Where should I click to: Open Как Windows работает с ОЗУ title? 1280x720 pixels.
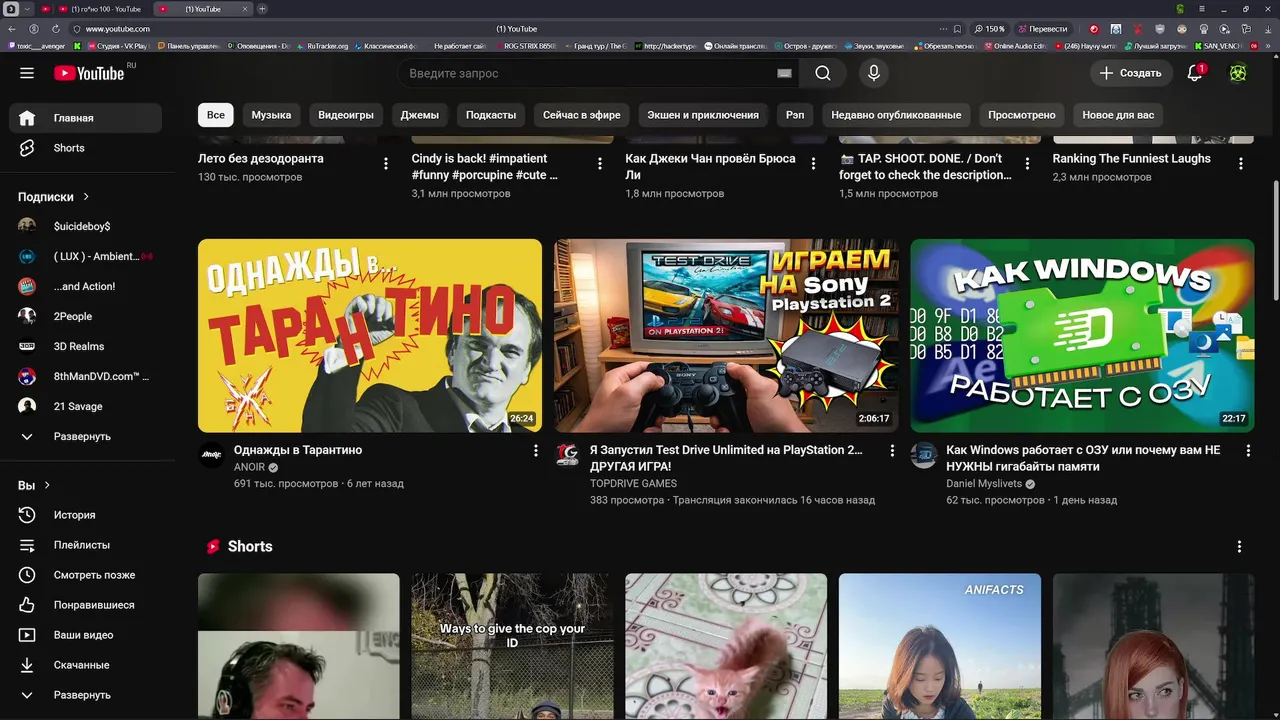click(1083, 458)
